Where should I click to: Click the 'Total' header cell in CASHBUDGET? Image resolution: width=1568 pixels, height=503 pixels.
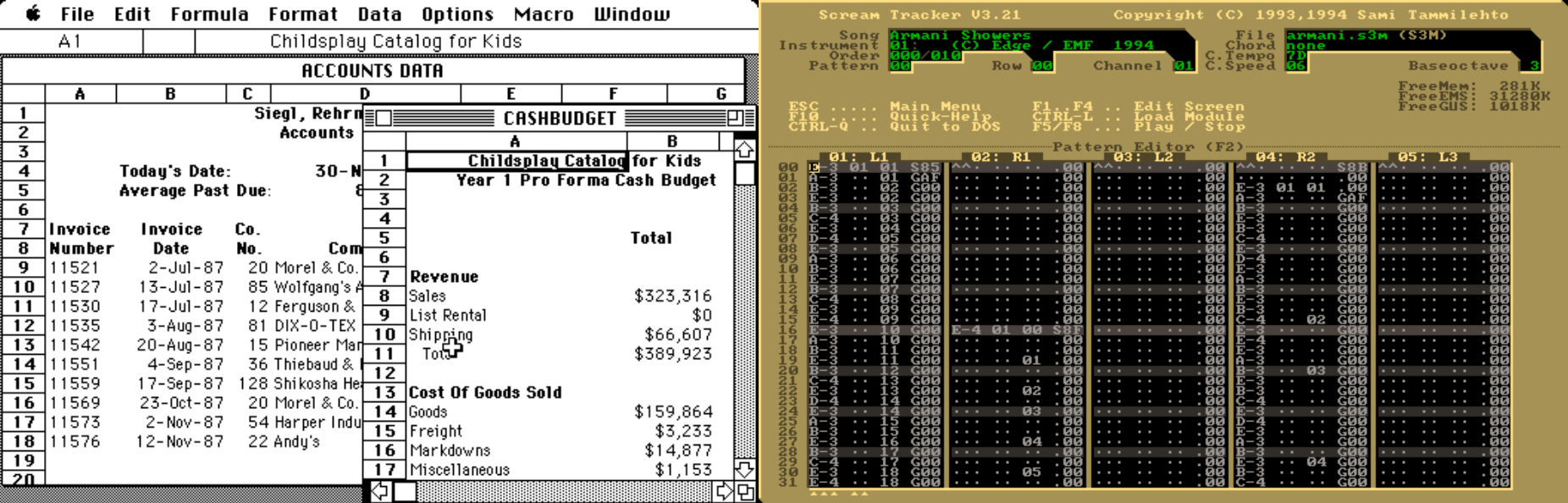pos(651,238)
